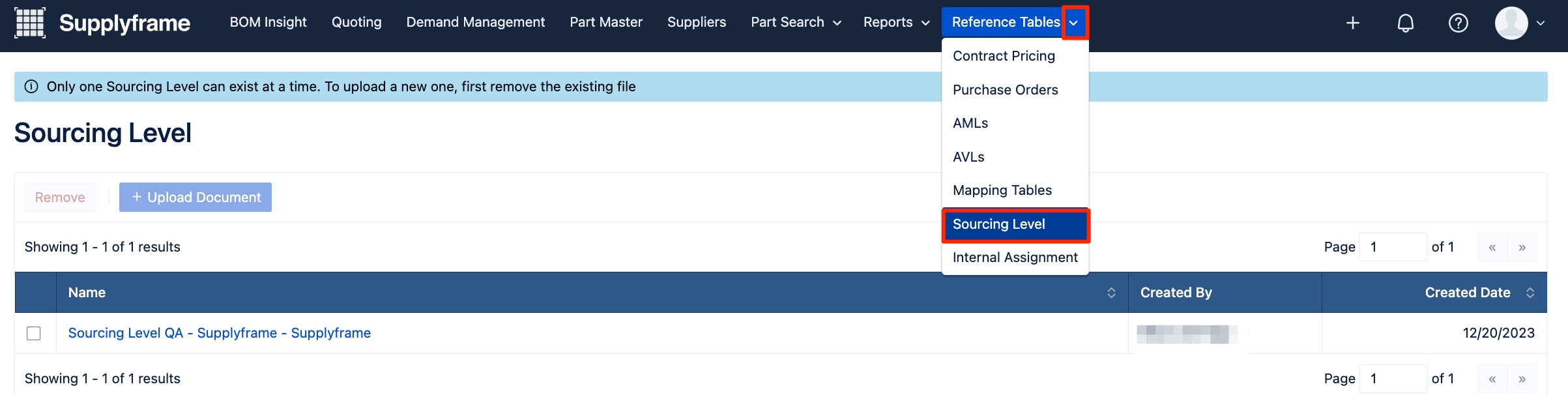Sort table by Created Date arrows
Image resolution: width=1568 pixels, height=395 pixels.
(x=1530, y=293)
